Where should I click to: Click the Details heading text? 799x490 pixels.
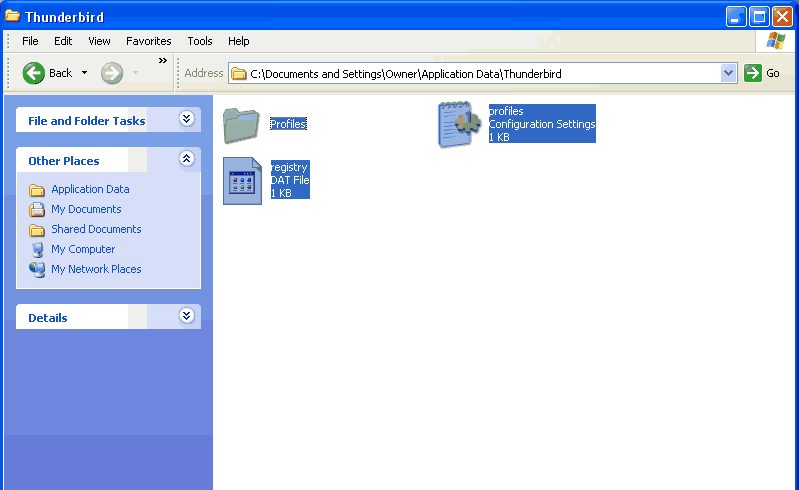pyautogui.click(x=48, y=318)
